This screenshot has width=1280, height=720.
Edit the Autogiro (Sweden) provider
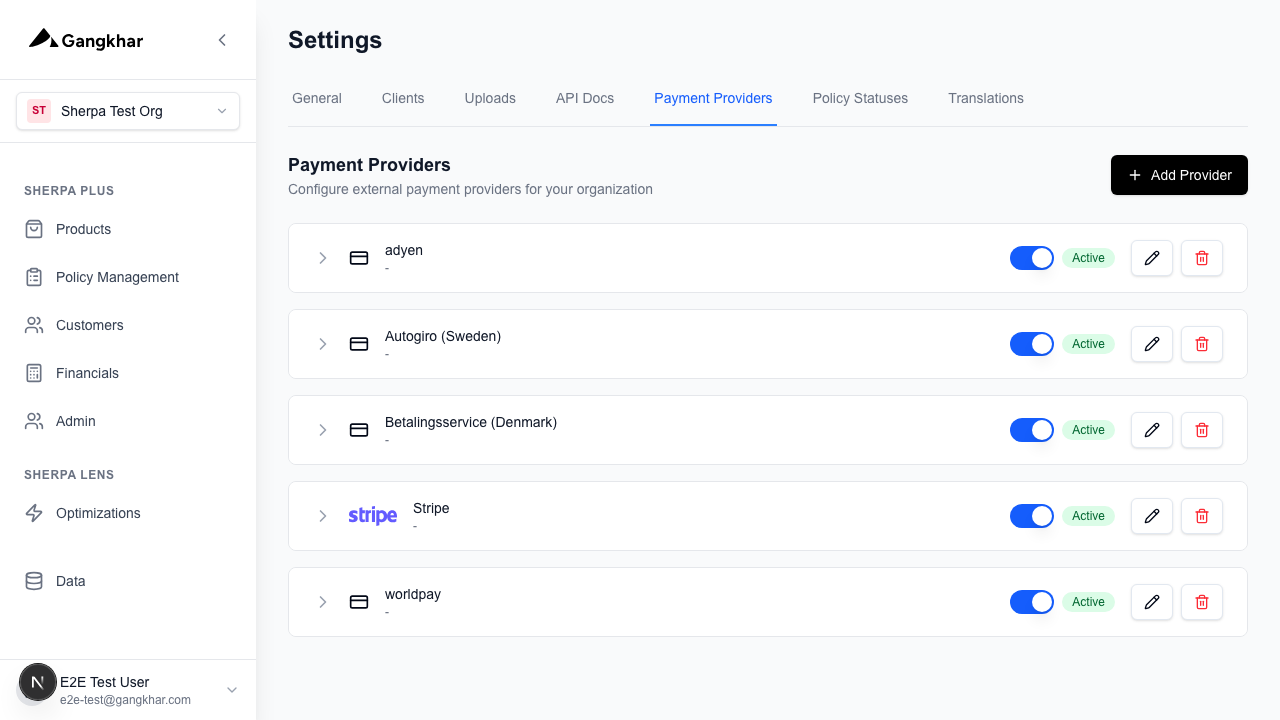click(x=1152, y=344)
